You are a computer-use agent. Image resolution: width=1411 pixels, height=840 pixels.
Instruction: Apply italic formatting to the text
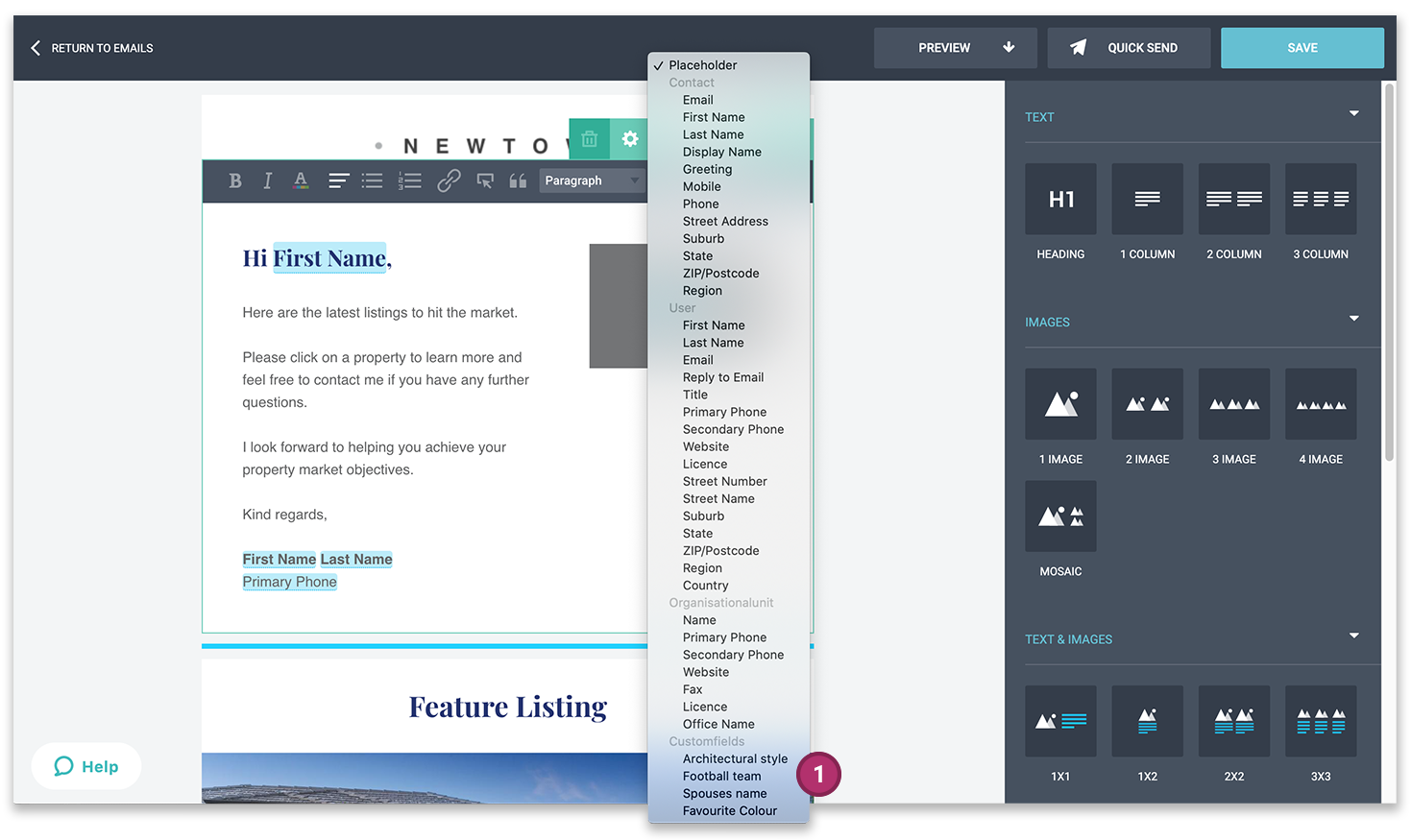(267, 180)
